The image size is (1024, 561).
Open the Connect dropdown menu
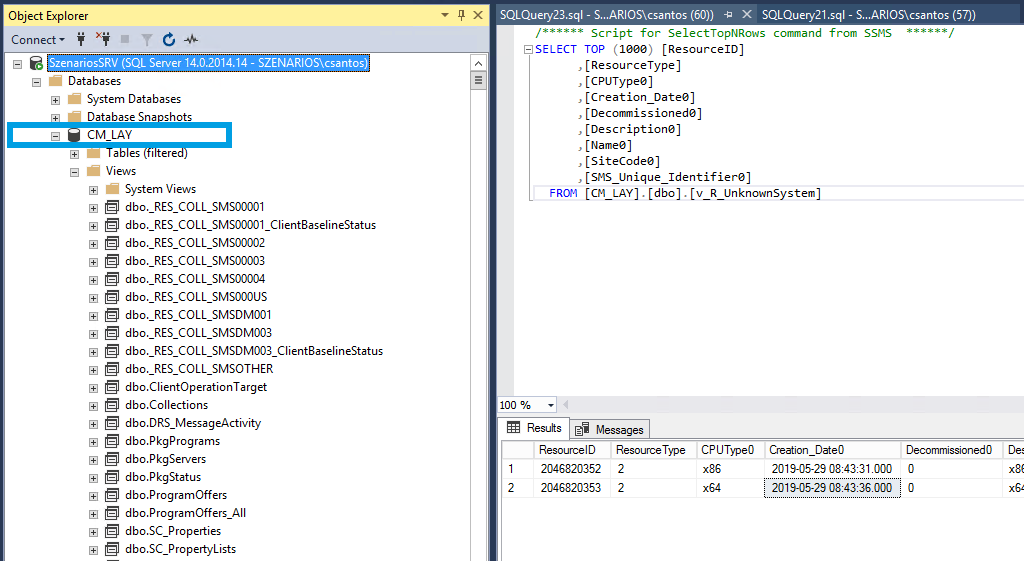pyautogui.click(x=38, y=40)
